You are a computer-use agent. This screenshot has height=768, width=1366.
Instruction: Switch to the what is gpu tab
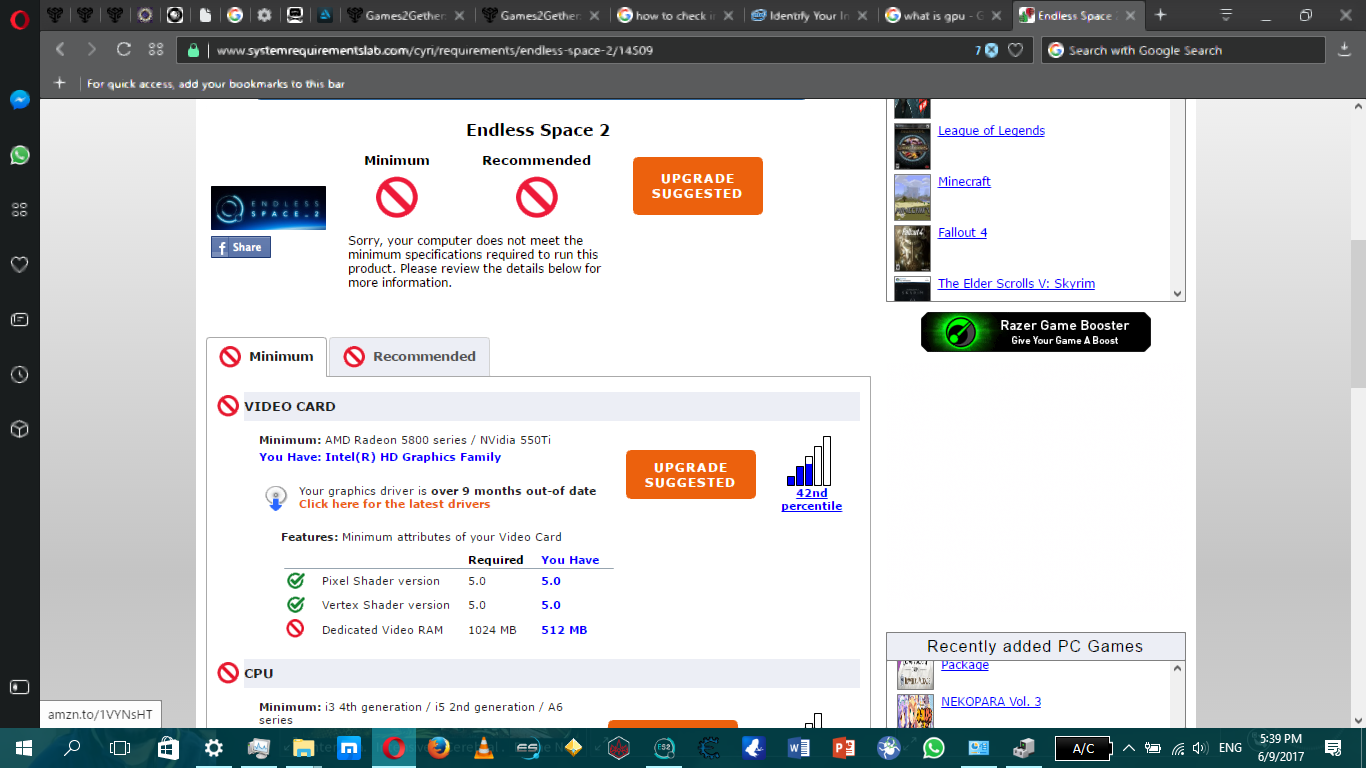[945, 15]
